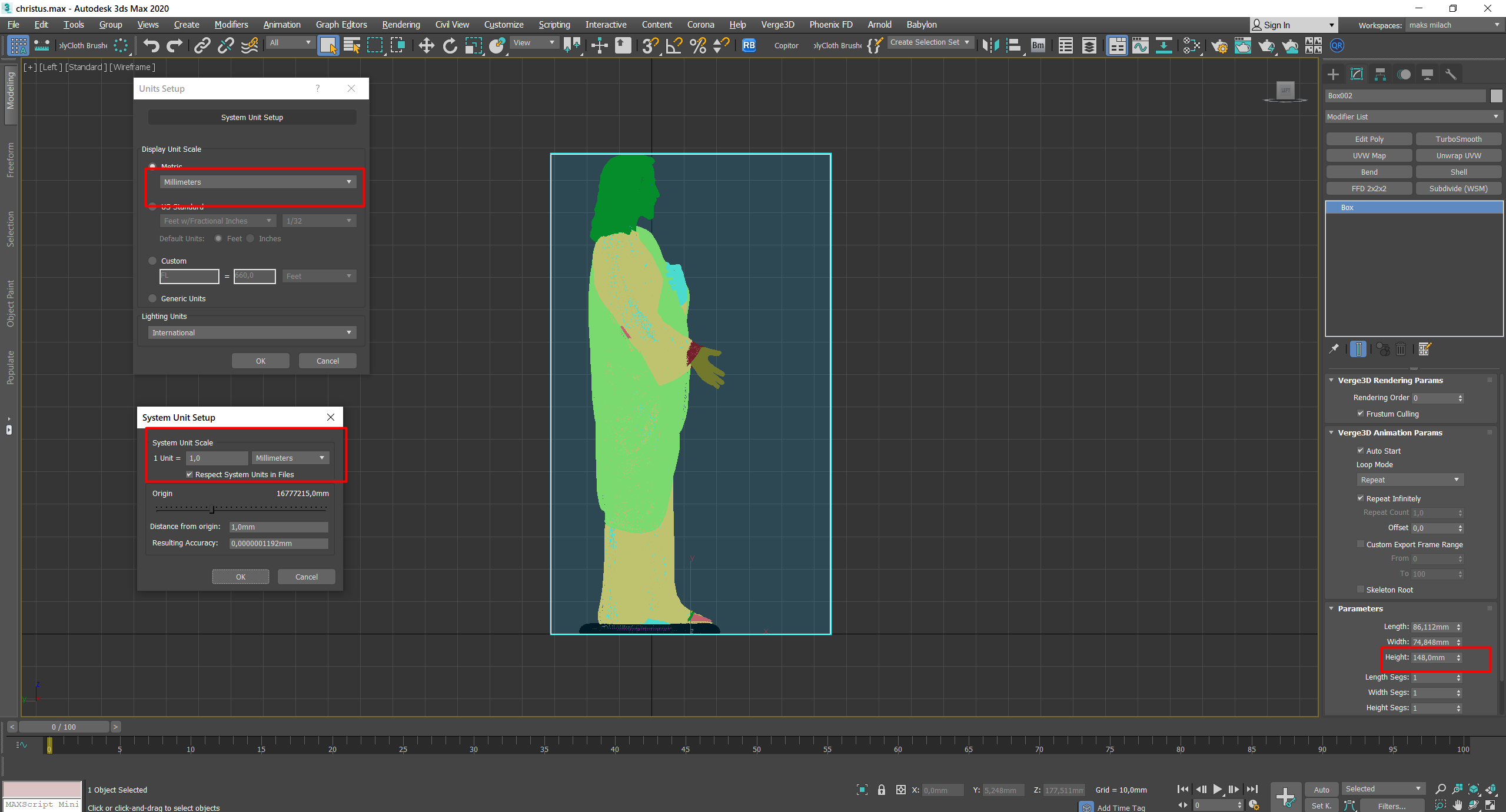Image resolution: width=1506 pixels, height=812 pixels.
Task: Toggle Respect System Units in Files checkbox
Action: point(190,474)
